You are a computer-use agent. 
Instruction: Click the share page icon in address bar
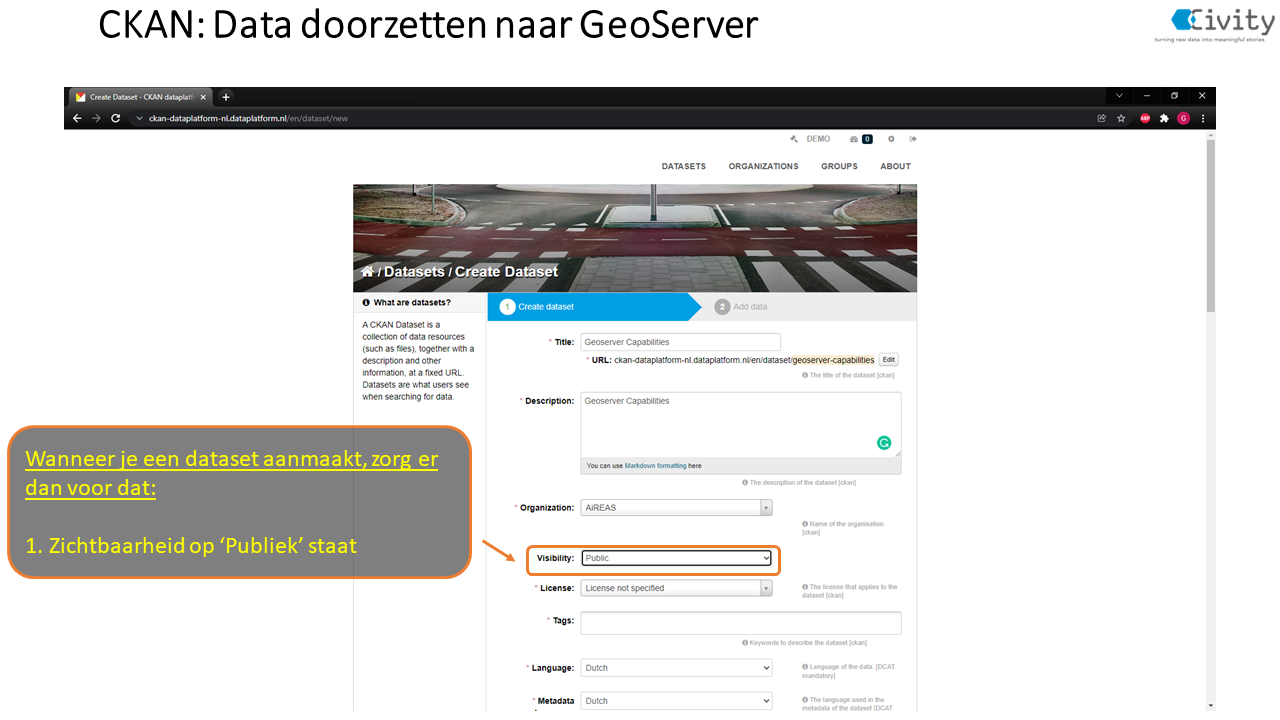tap(1102, 118)
